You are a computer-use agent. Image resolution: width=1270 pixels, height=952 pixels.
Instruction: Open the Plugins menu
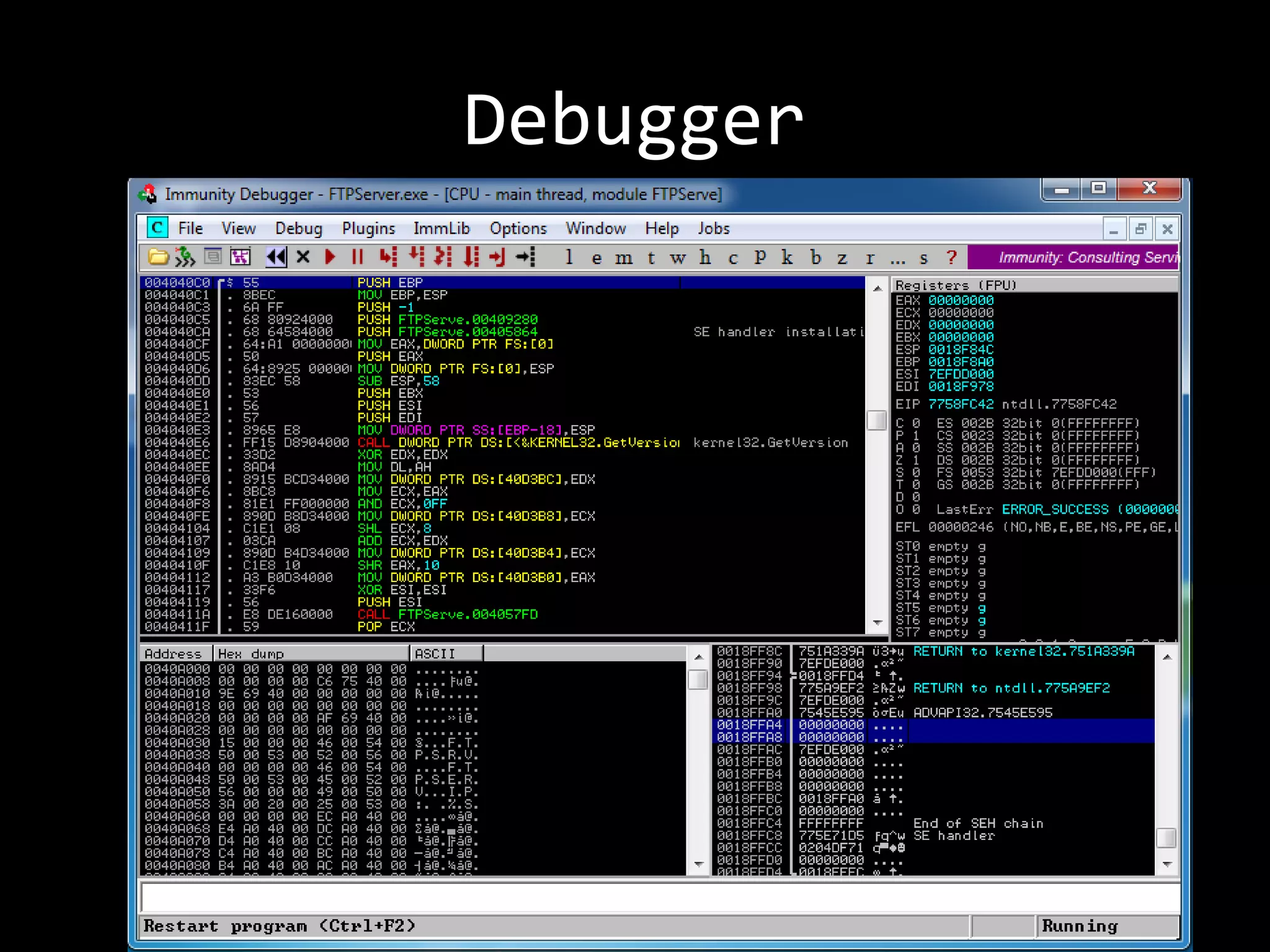[368, 228]
